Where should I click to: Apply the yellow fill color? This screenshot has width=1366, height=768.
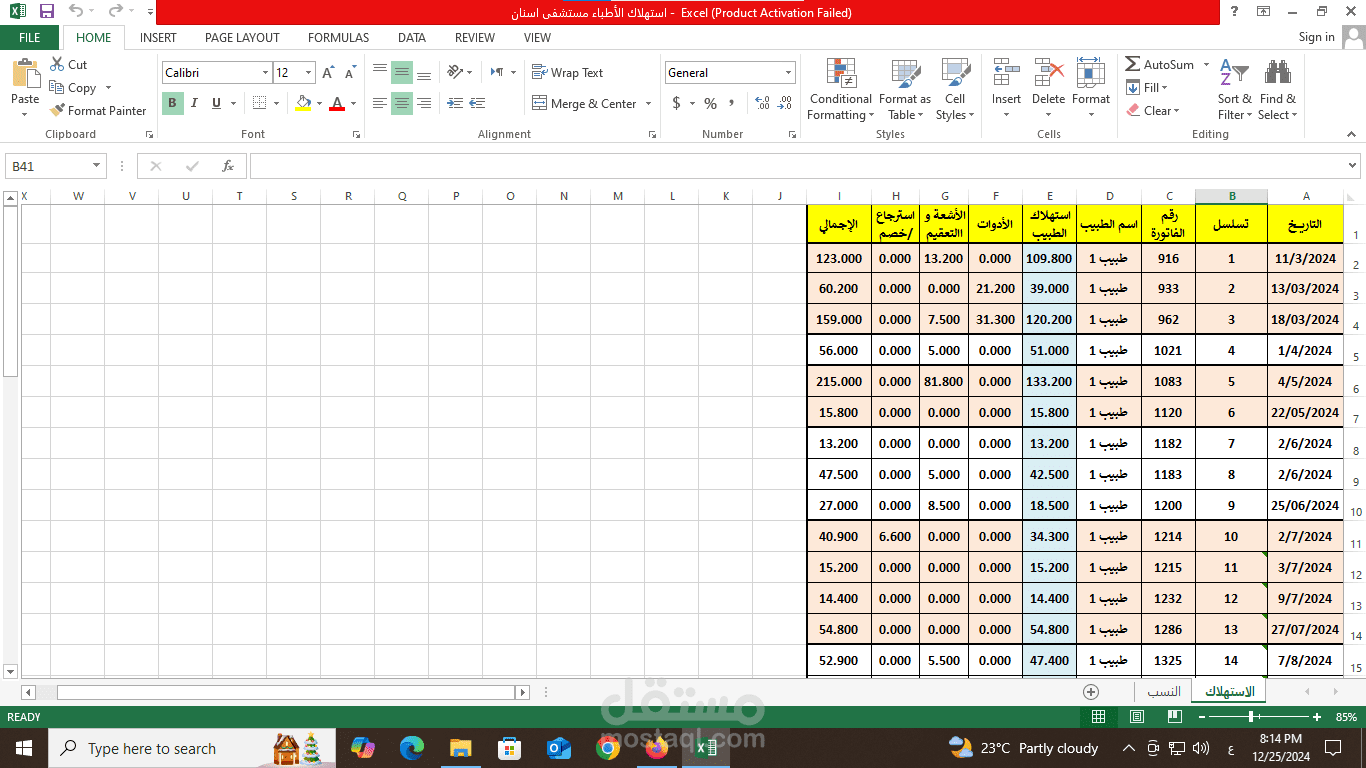click(x=304, y=103)
